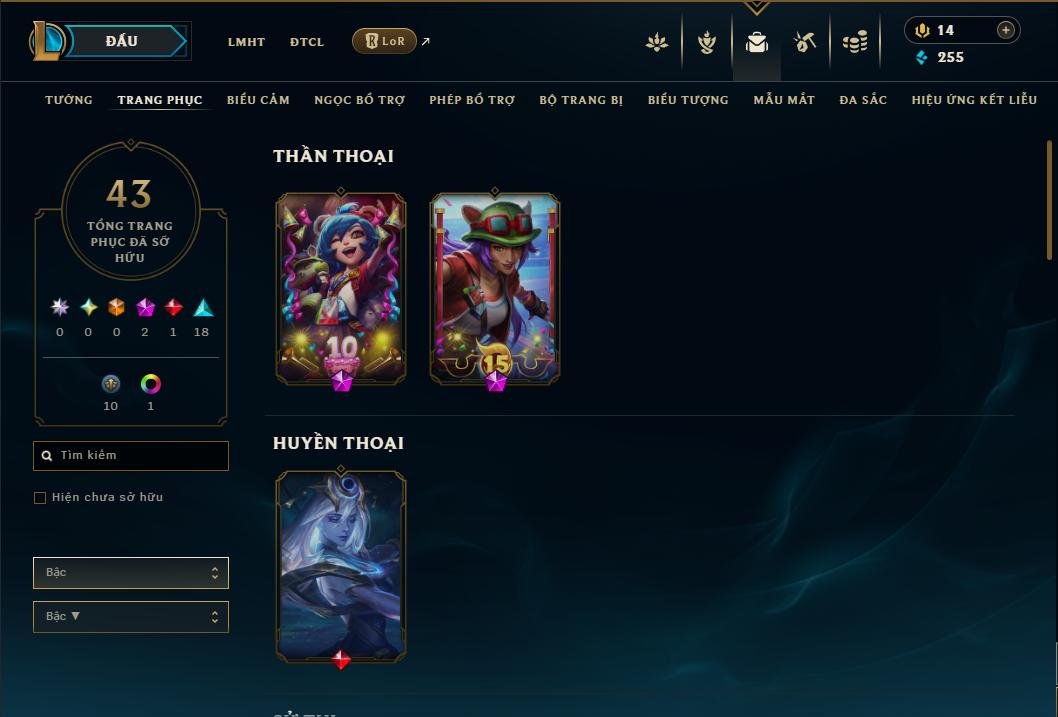Open the Store coins icon
Viewport: 1058px width, 717px height.
coord(855,42)
